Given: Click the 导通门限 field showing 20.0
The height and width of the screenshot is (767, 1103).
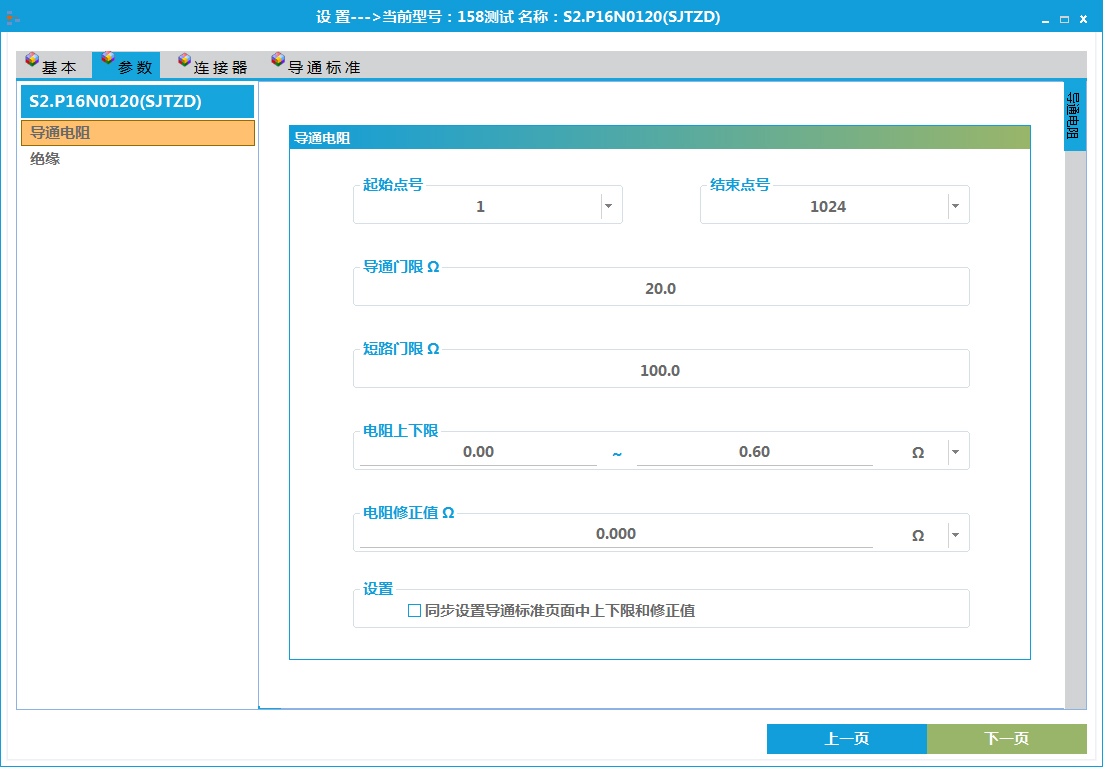Looking at the screenshot, I should (x=660, y=287).
